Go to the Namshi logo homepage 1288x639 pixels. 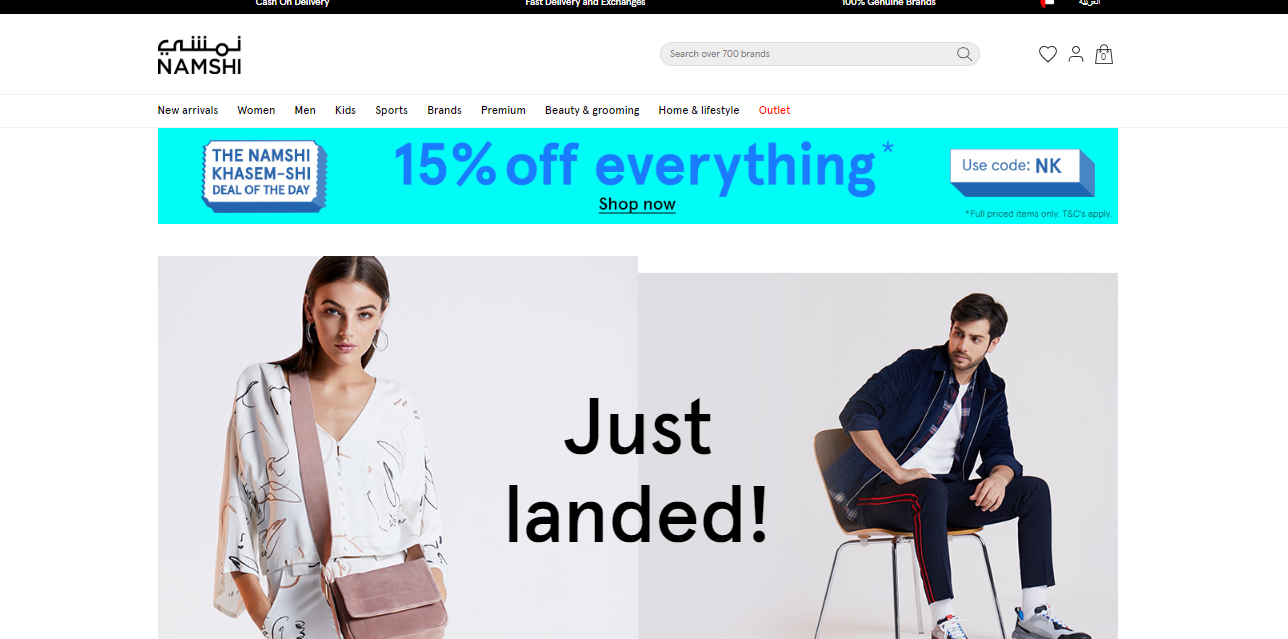coord(199,56)
